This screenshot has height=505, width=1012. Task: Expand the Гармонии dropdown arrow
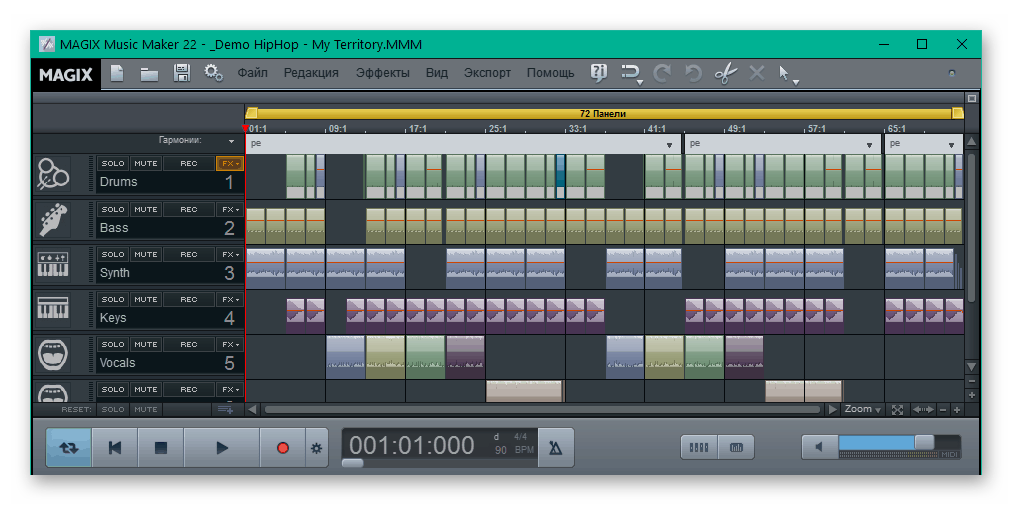point(231,141)
